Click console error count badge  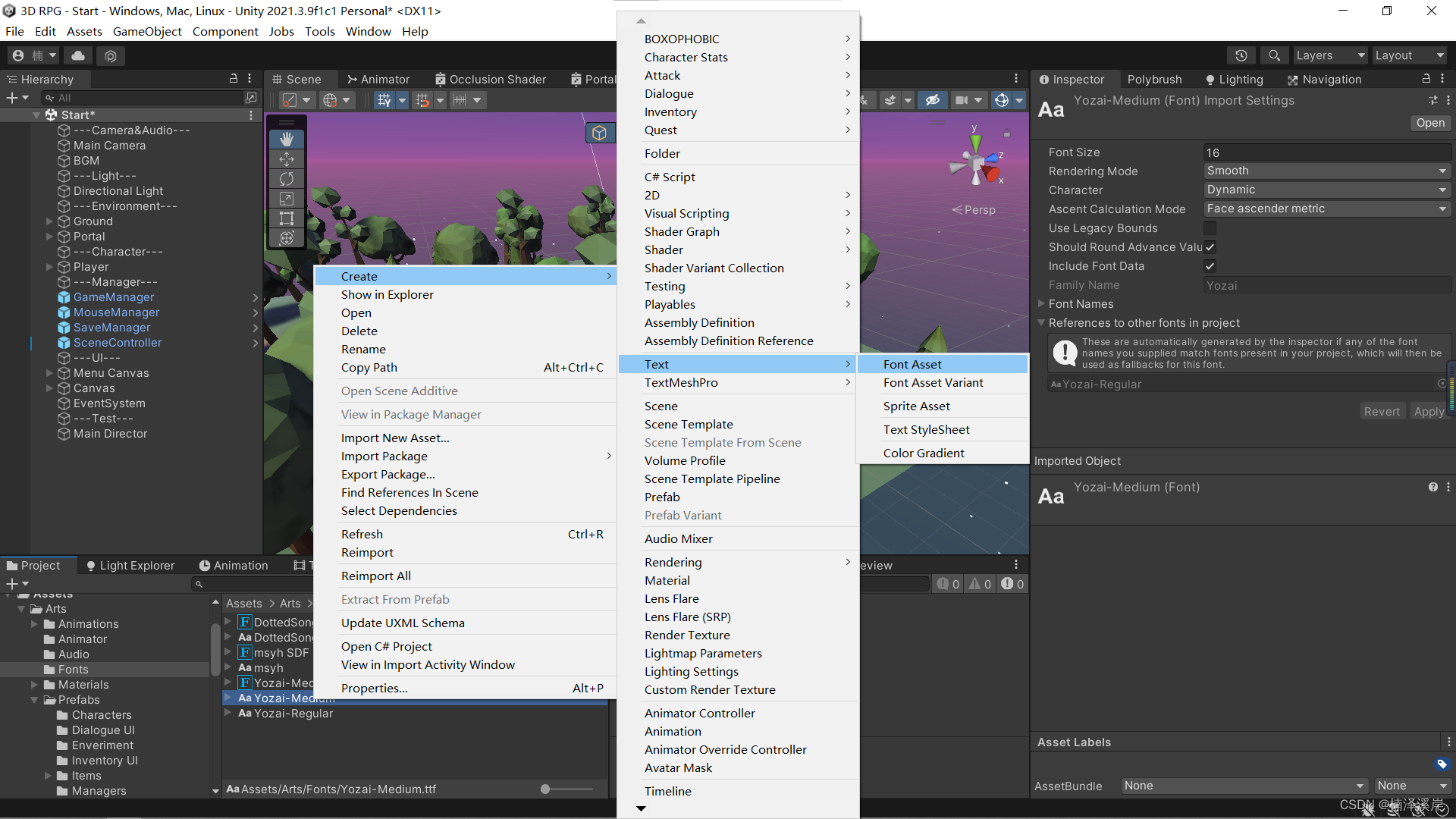pos(1013,584)
